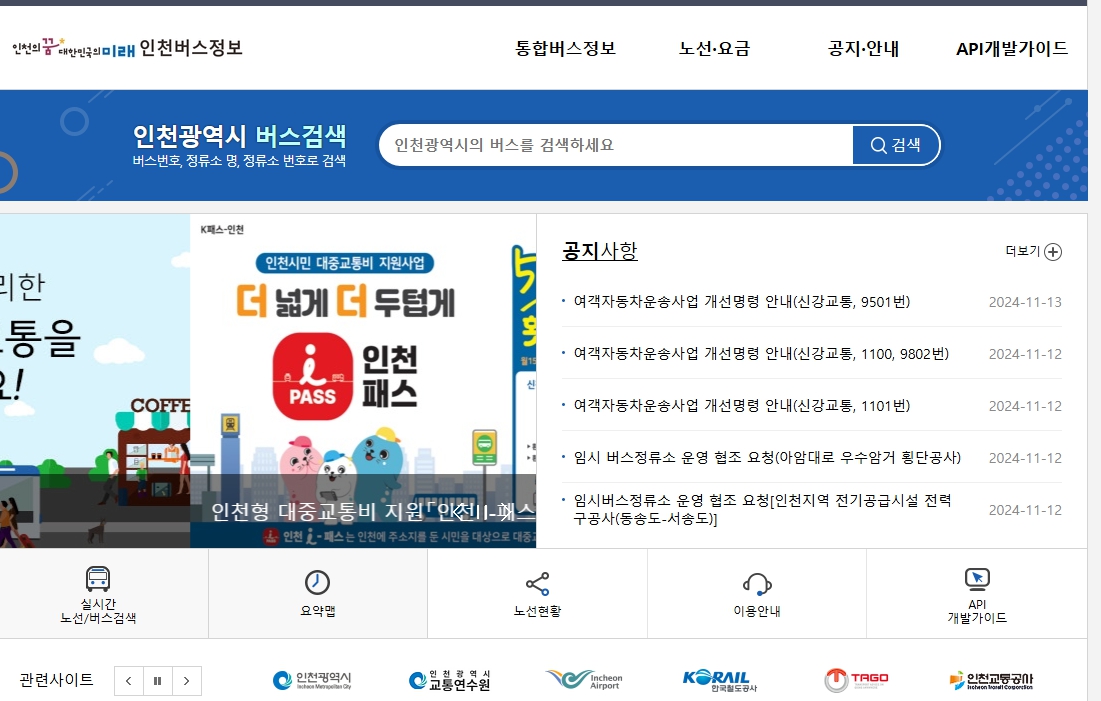
Task: Click the monitor icon for API 개발가이드
Action: (x=977, y=579)
